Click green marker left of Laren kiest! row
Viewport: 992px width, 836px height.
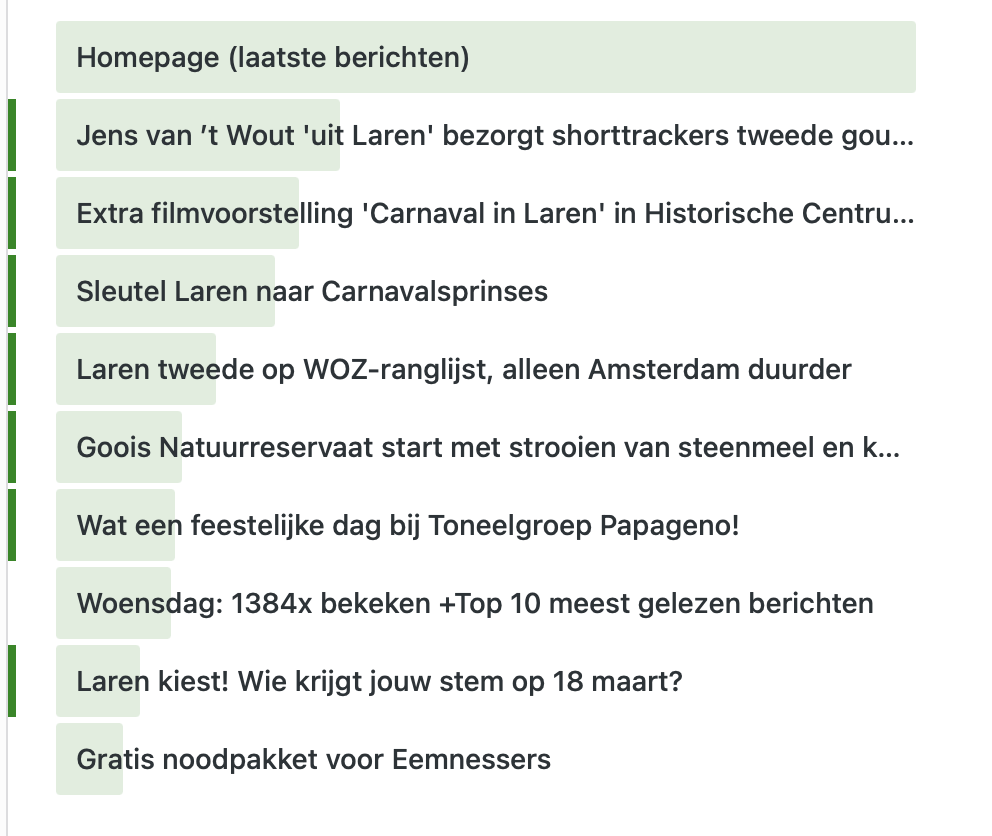point(12,681)
